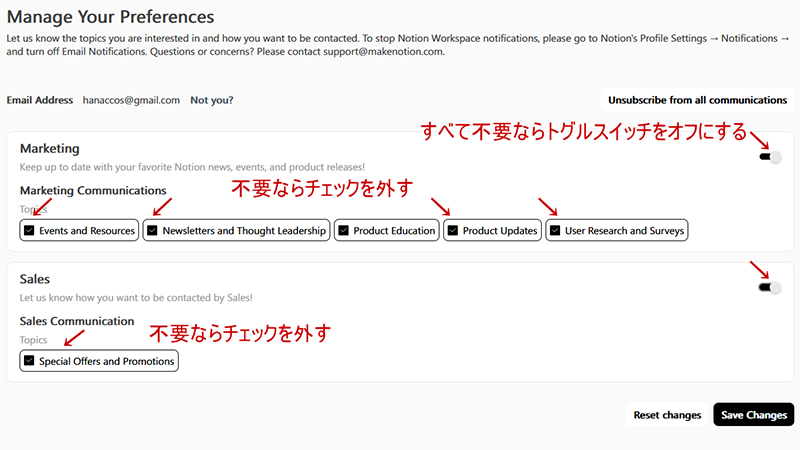Click 'Keep up to date' description text
This screenshot has width=800, height=450.
point(192,167)
